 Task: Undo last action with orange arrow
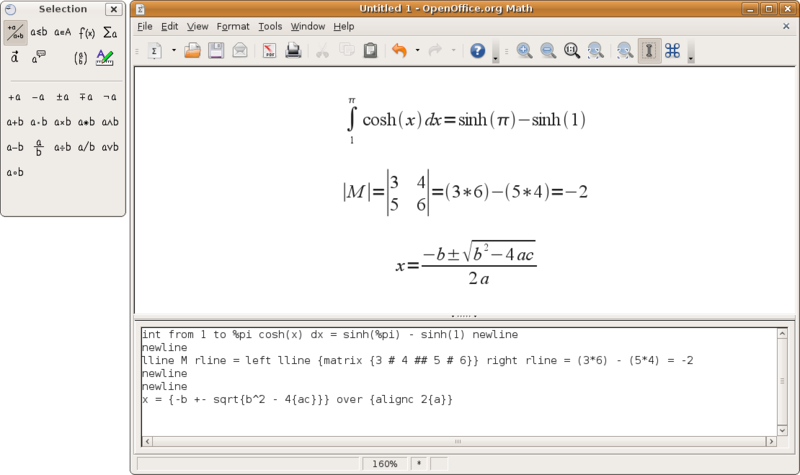399,51
